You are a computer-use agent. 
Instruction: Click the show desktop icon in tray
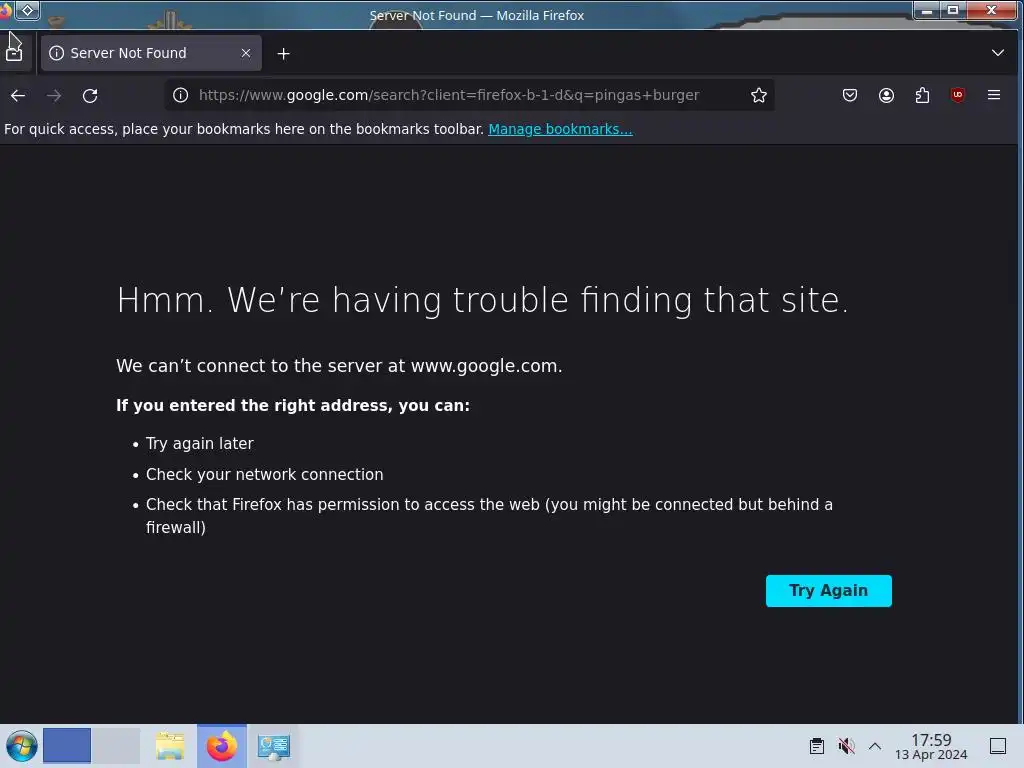(998, 746)
